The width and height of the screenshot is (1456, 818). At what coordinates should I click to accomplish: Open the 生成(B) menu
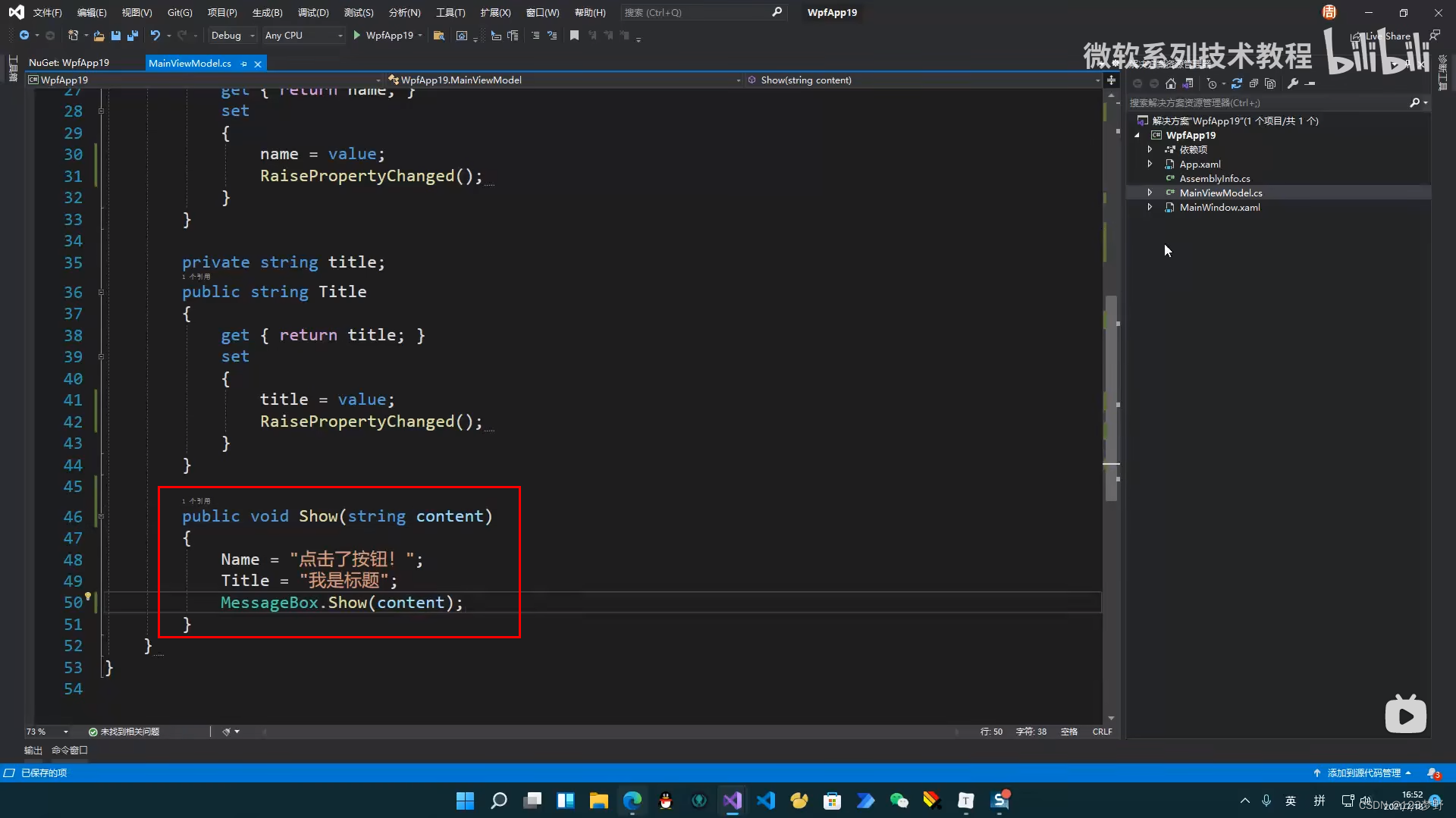coord(267,12)
